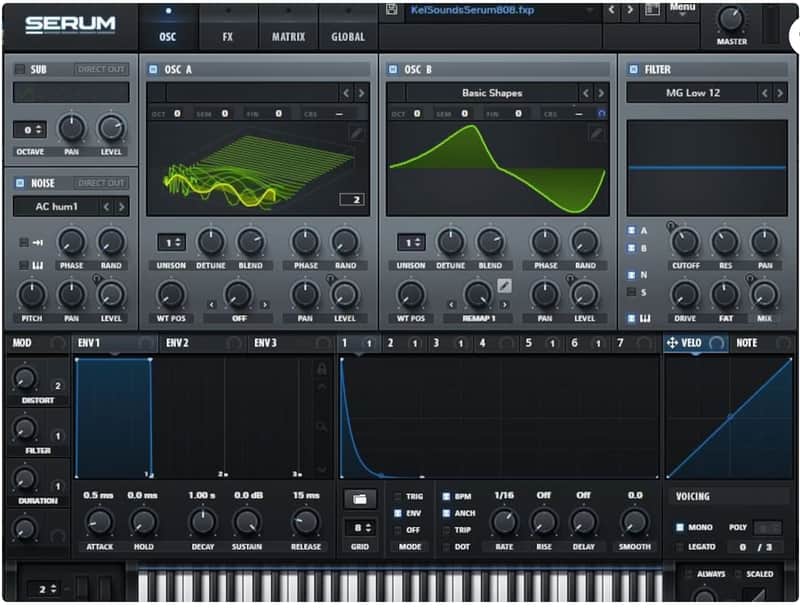Click OSC A waveform edit pencil icon

(357, 134)
